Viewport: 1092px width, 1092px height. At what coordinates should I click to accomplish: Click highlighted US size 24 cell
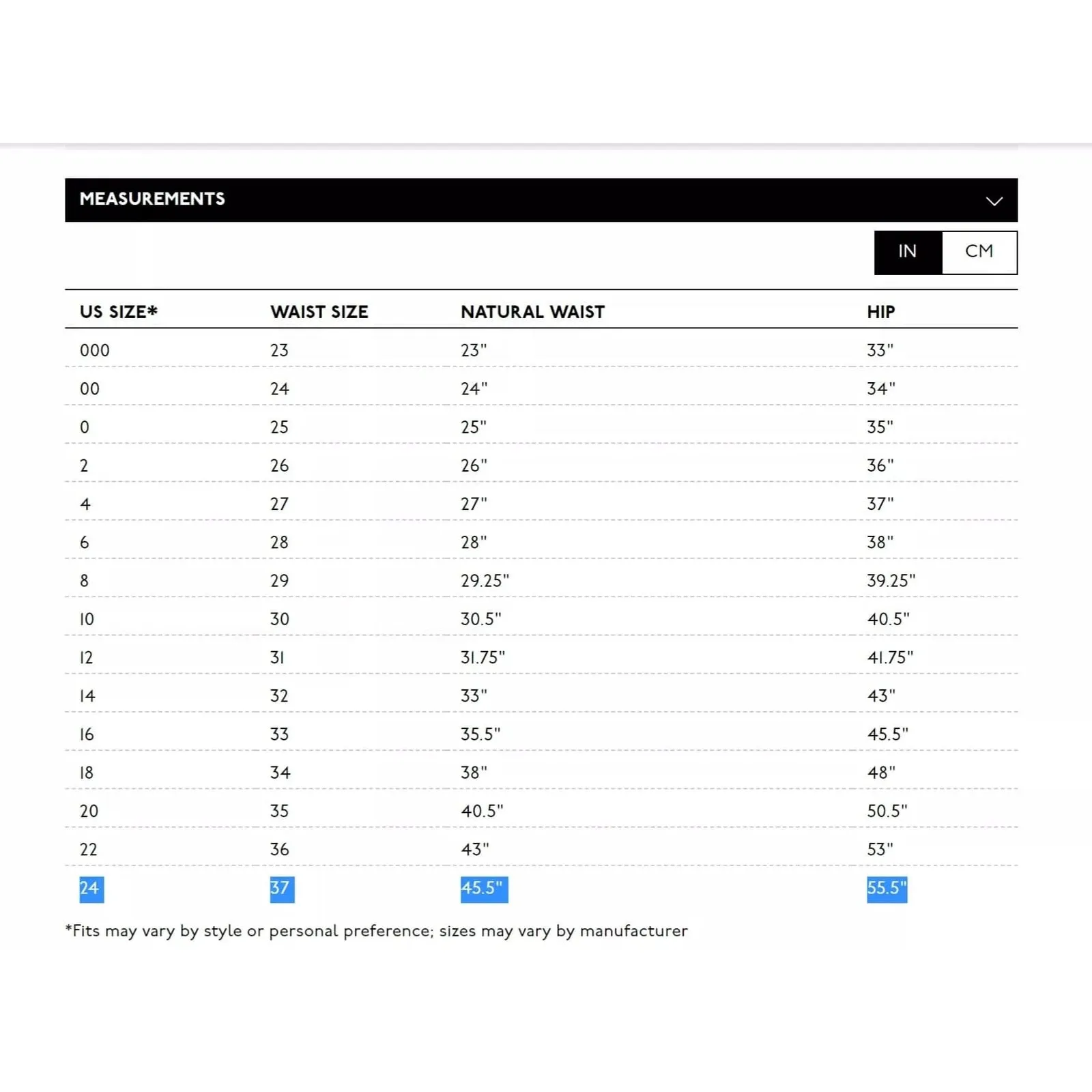[90, 889]
